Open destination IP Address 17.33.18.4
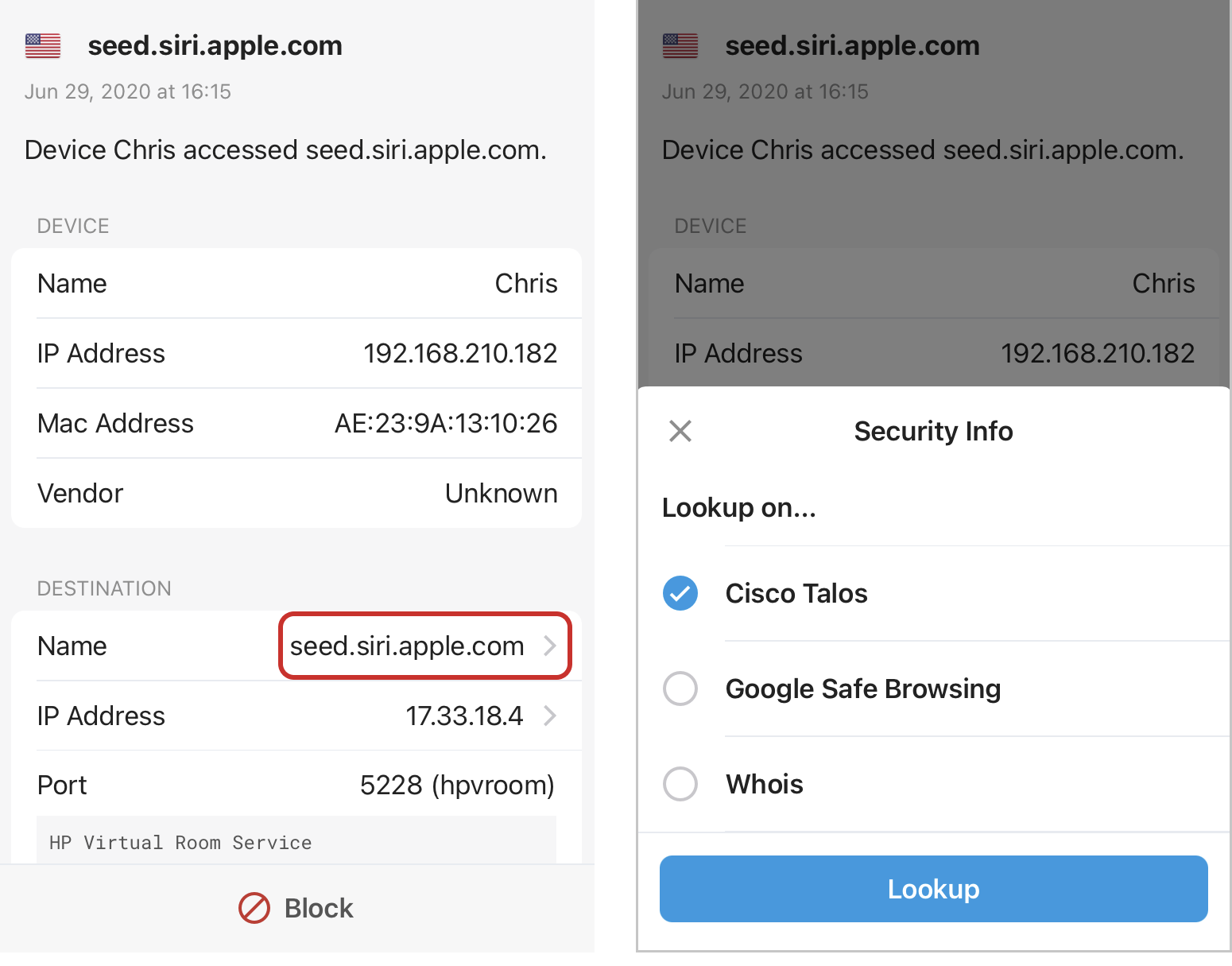 [296, 716]
